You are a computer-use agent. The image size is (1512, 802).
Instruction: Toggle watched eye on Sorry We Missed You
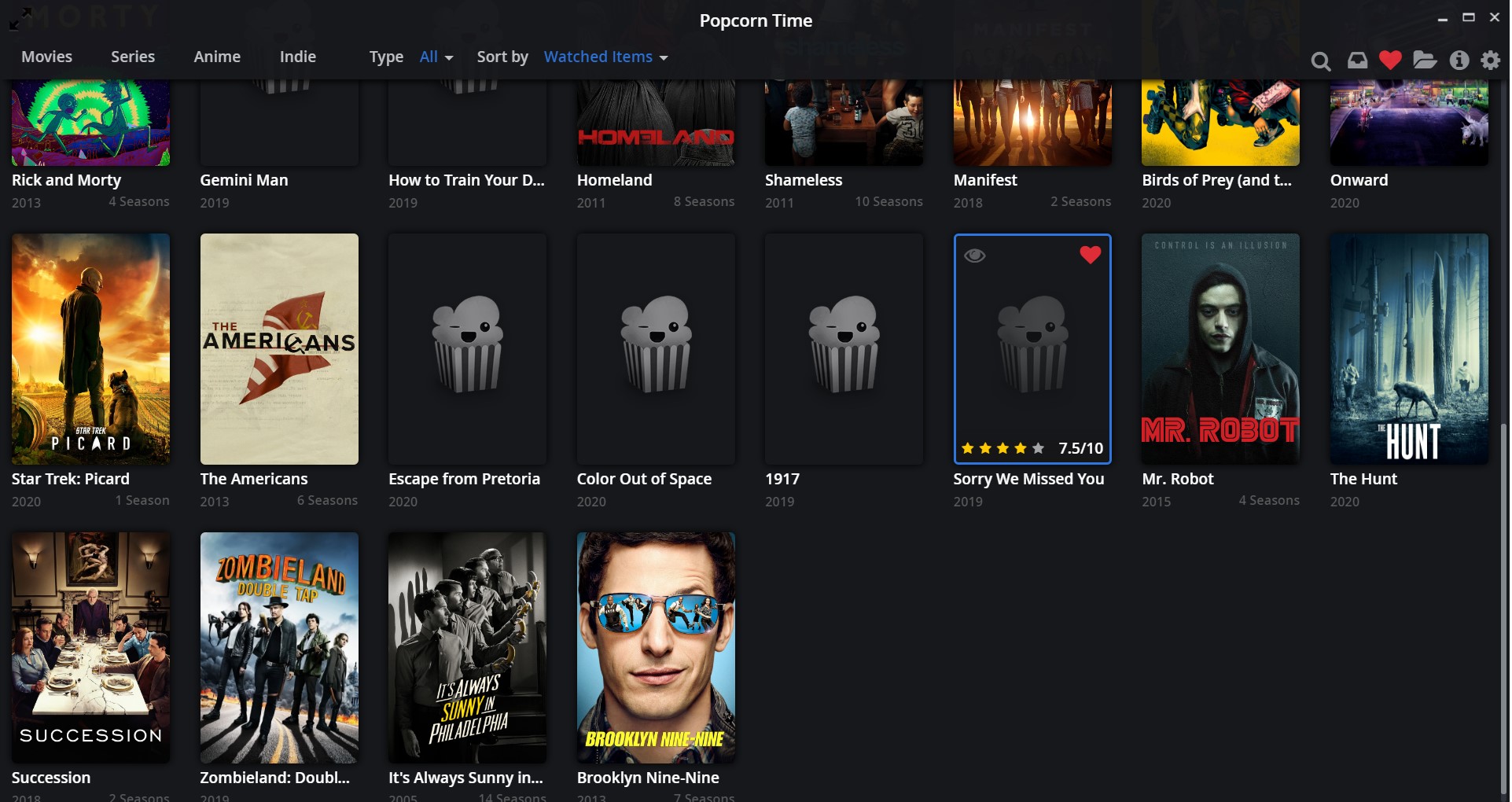(x=975, y=254)
